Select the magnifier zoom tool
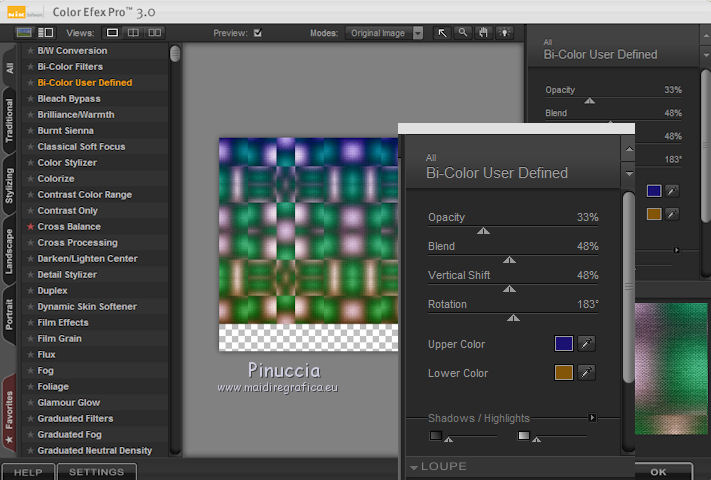Viewport: 711px width, 480px height. click(463, 33)
